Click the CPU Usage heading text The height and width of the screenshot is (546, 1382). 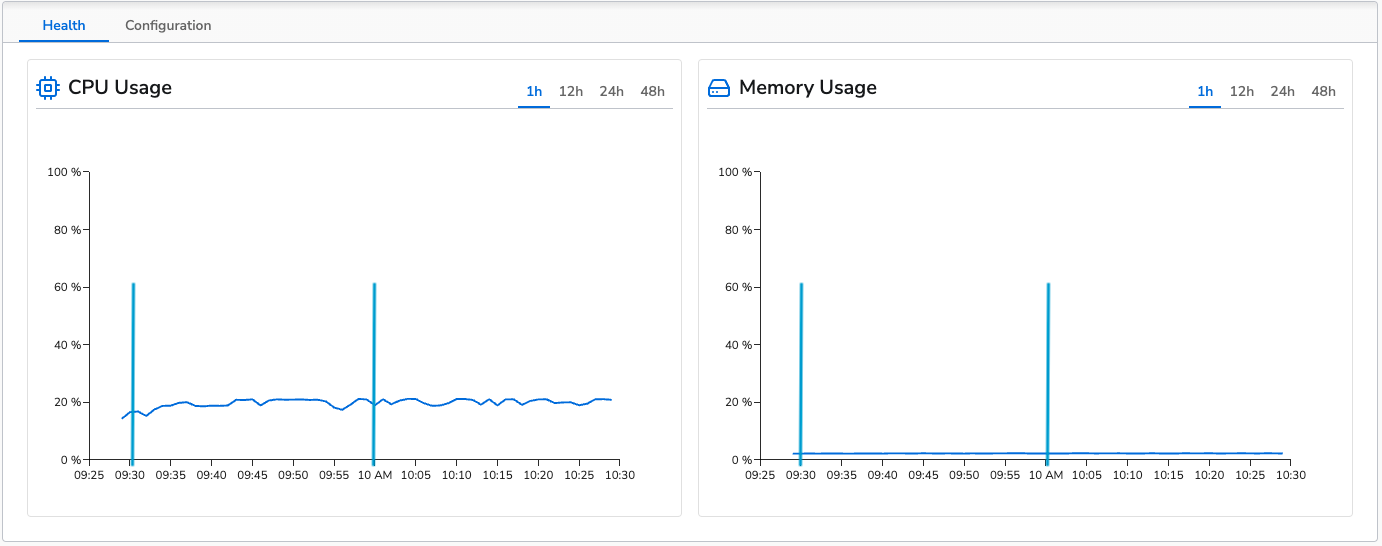120,88
